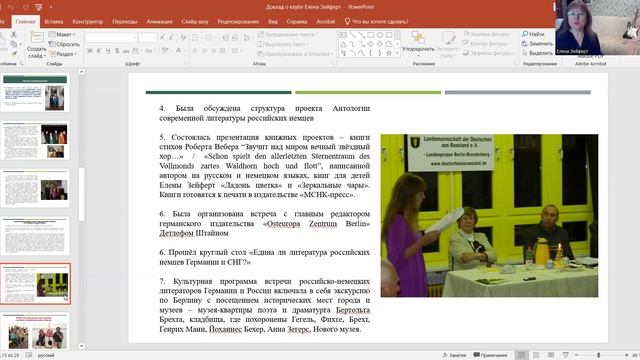Click the Упорядочить arrange icon
Image resolution: width=640 pixels, height=360 pixels.
[x=418, y=38]
